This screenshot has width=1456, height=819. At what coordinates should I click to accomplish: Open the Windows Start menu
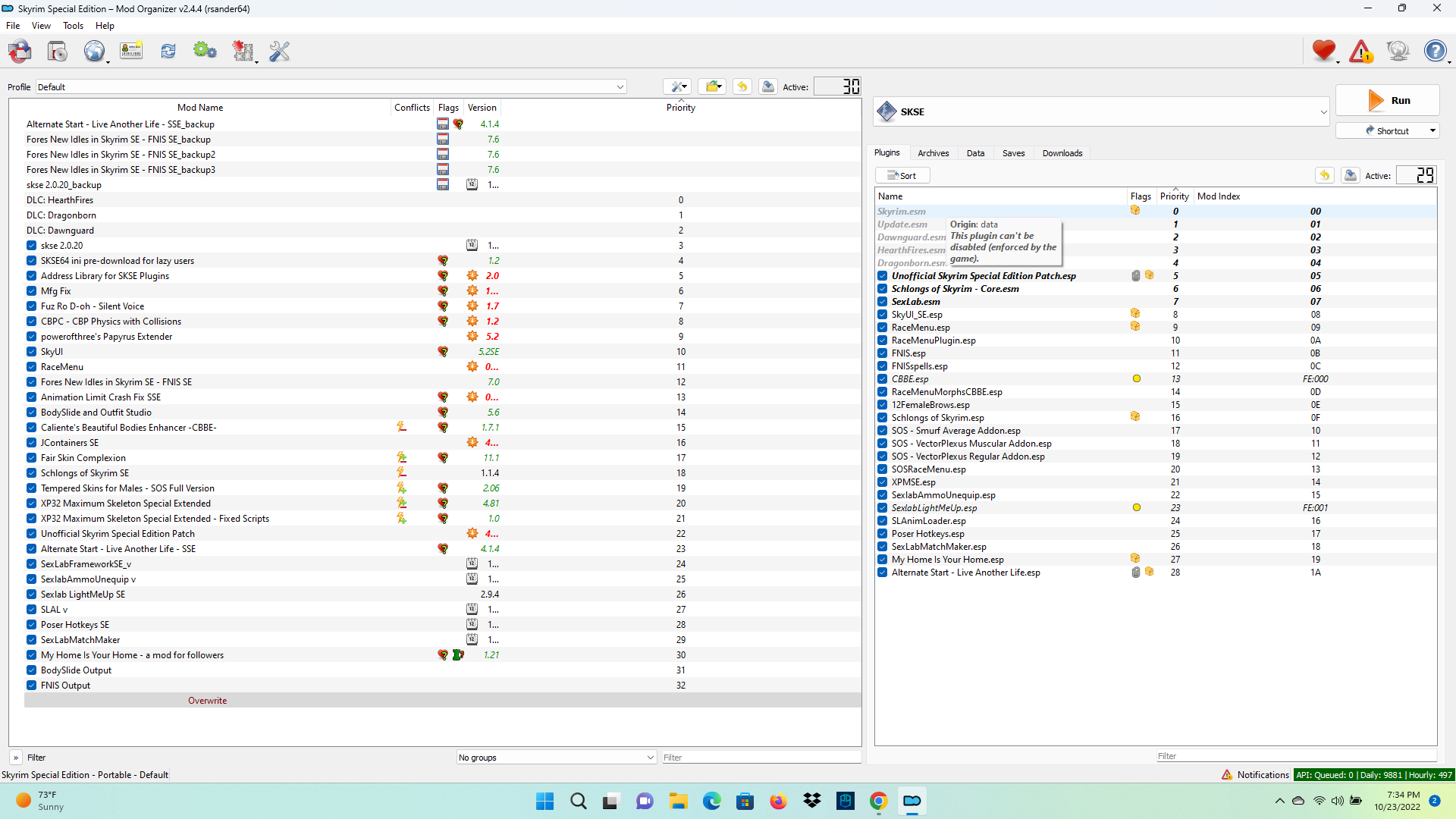(544, 801)
